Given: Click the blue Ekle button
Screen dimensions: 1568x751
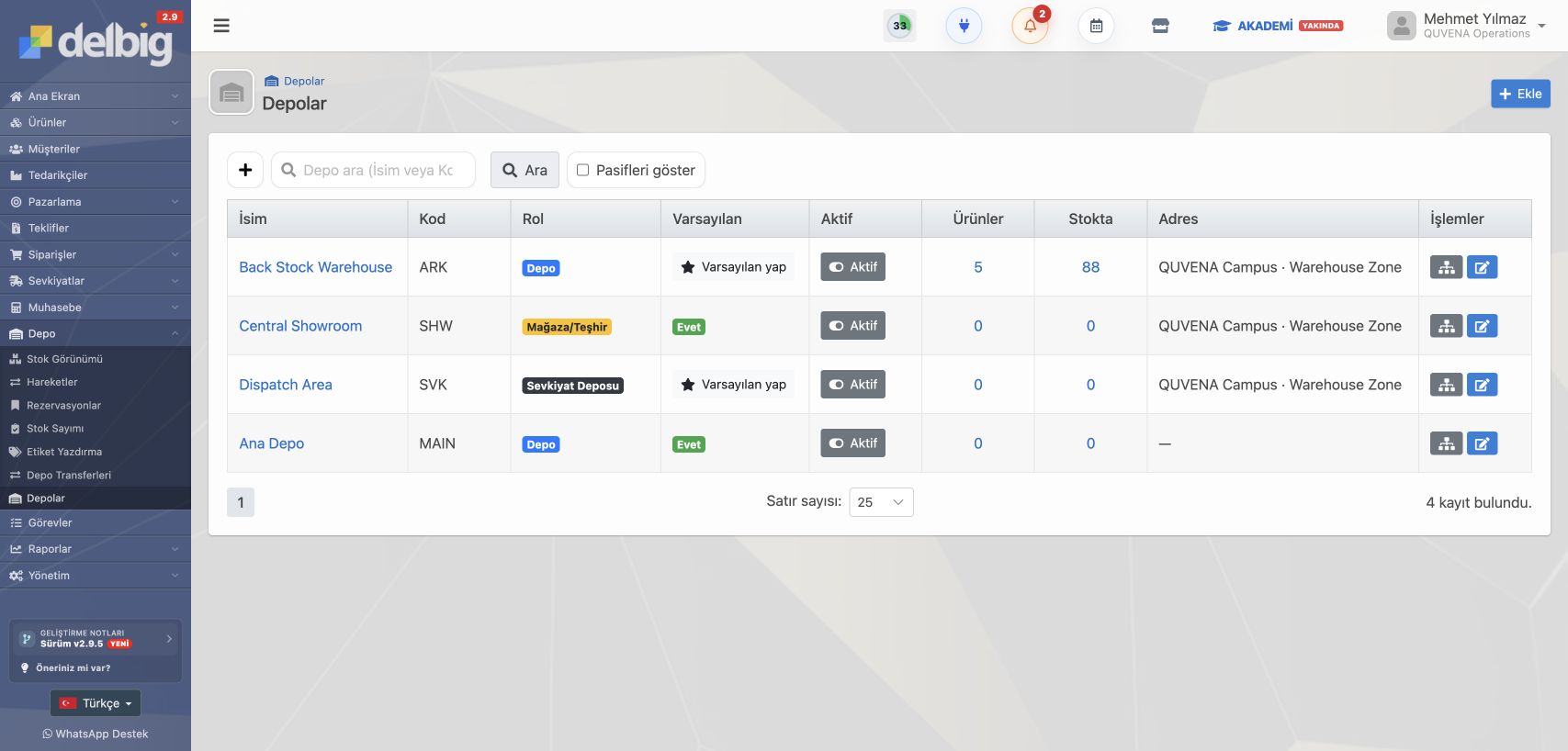Looking at the screenshot, I should [x=1520, y=94].
